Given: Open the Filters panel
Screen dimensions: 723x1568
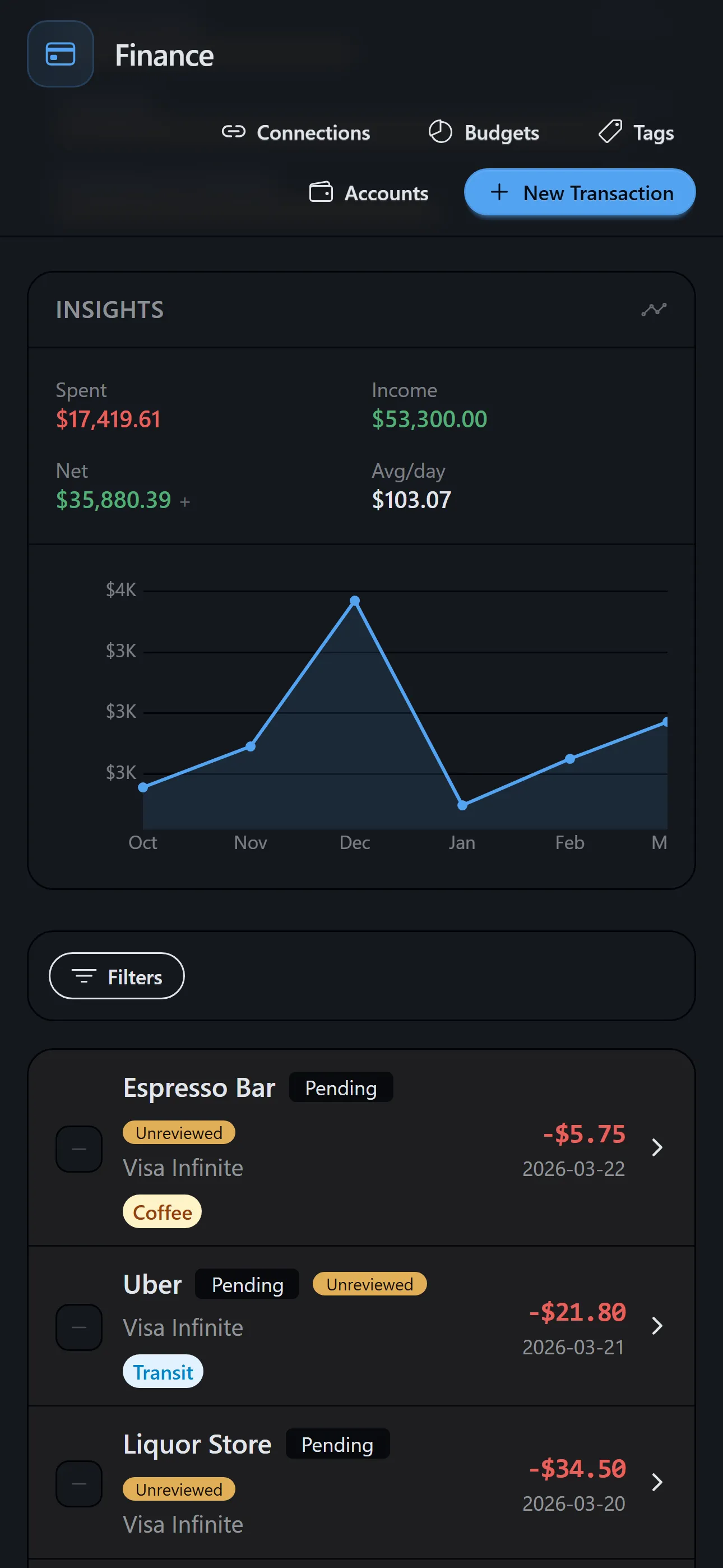Looking at the screenshot, I should point(116,976).
